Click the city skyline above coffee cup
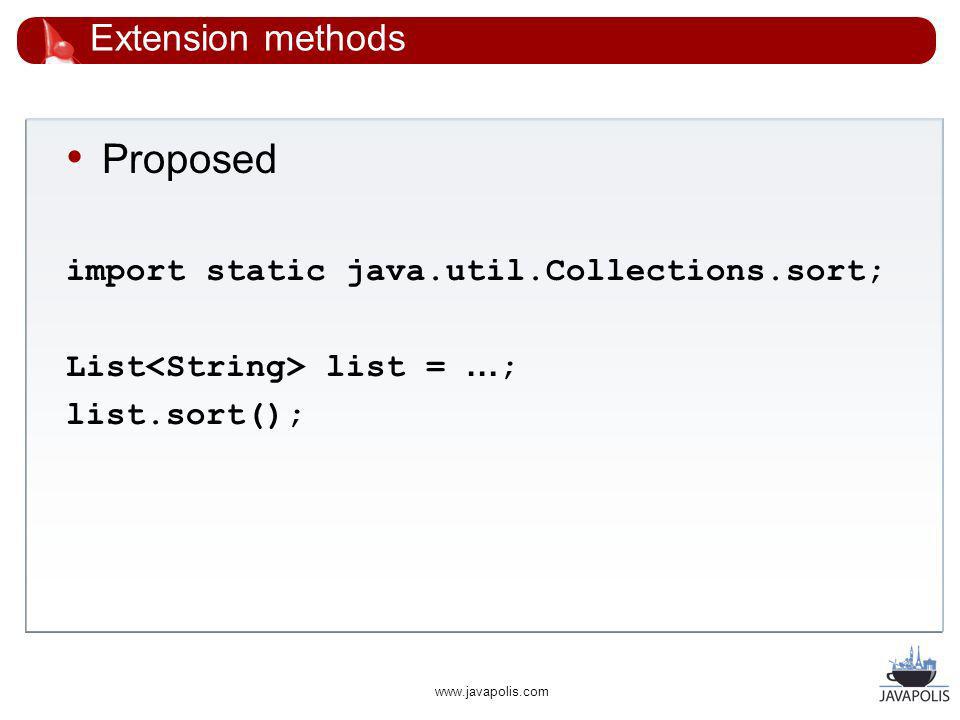The height and width of the screenshot is (720, 960). coord(913,659)
